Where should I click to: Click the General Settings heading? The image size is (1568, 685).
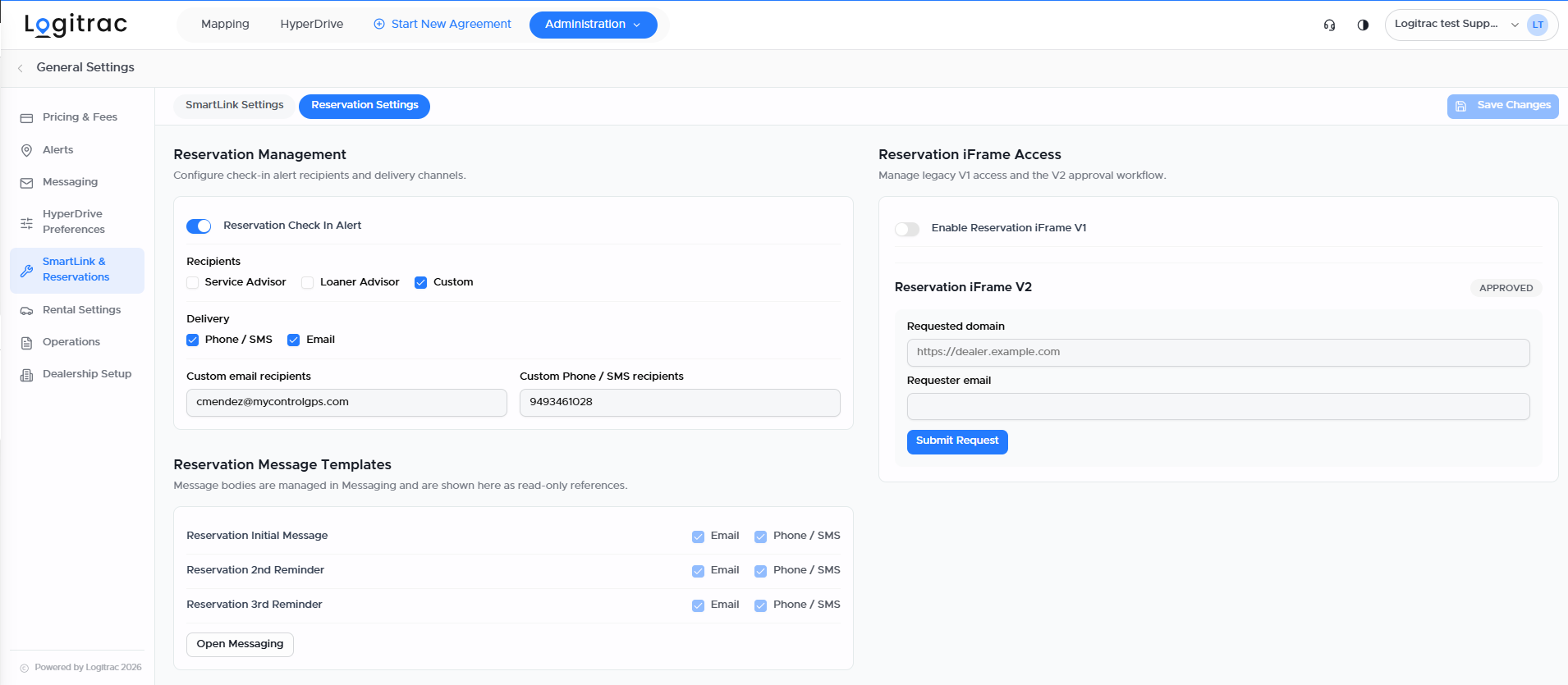coord(85,68)
